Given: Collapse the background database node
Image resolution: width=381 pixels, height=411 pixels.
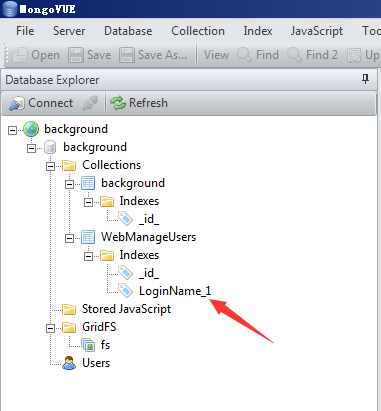Looking at the screenshot, I should coord(31,148).
